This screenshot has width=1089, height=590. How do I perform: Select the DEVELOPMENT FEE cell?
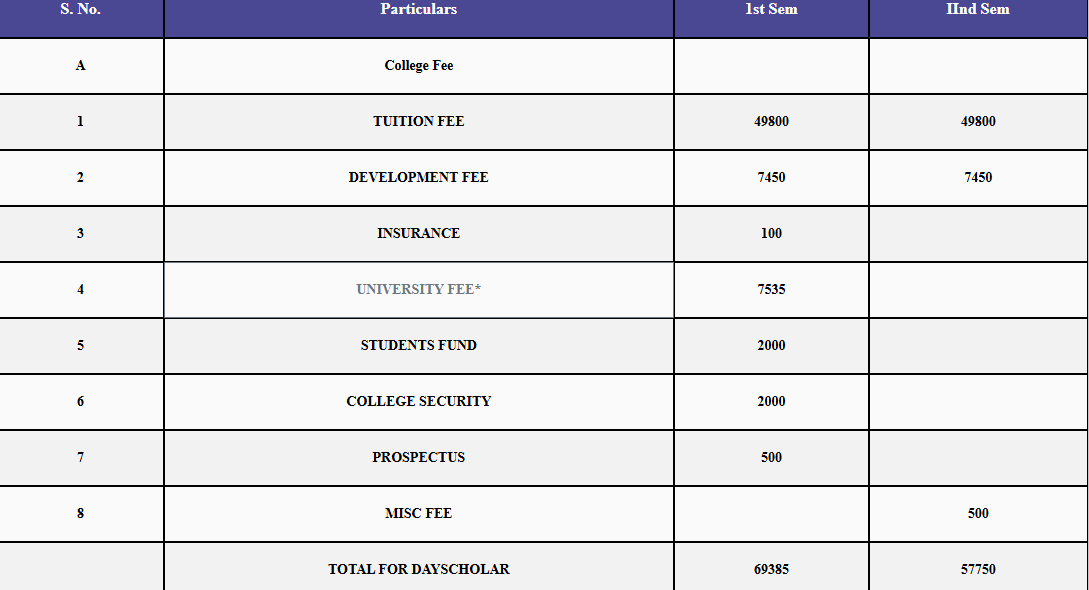click(x=418, y=178)
